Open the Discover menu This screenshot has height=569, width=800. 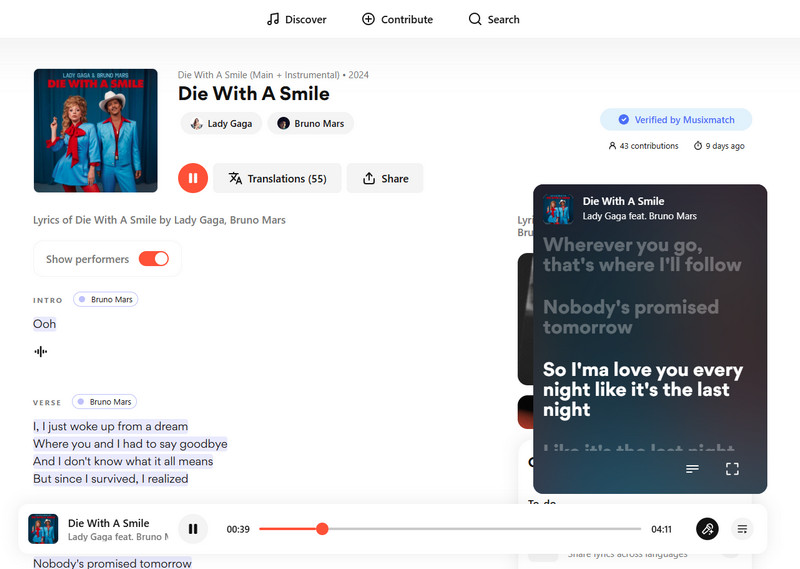pos(296,19)
